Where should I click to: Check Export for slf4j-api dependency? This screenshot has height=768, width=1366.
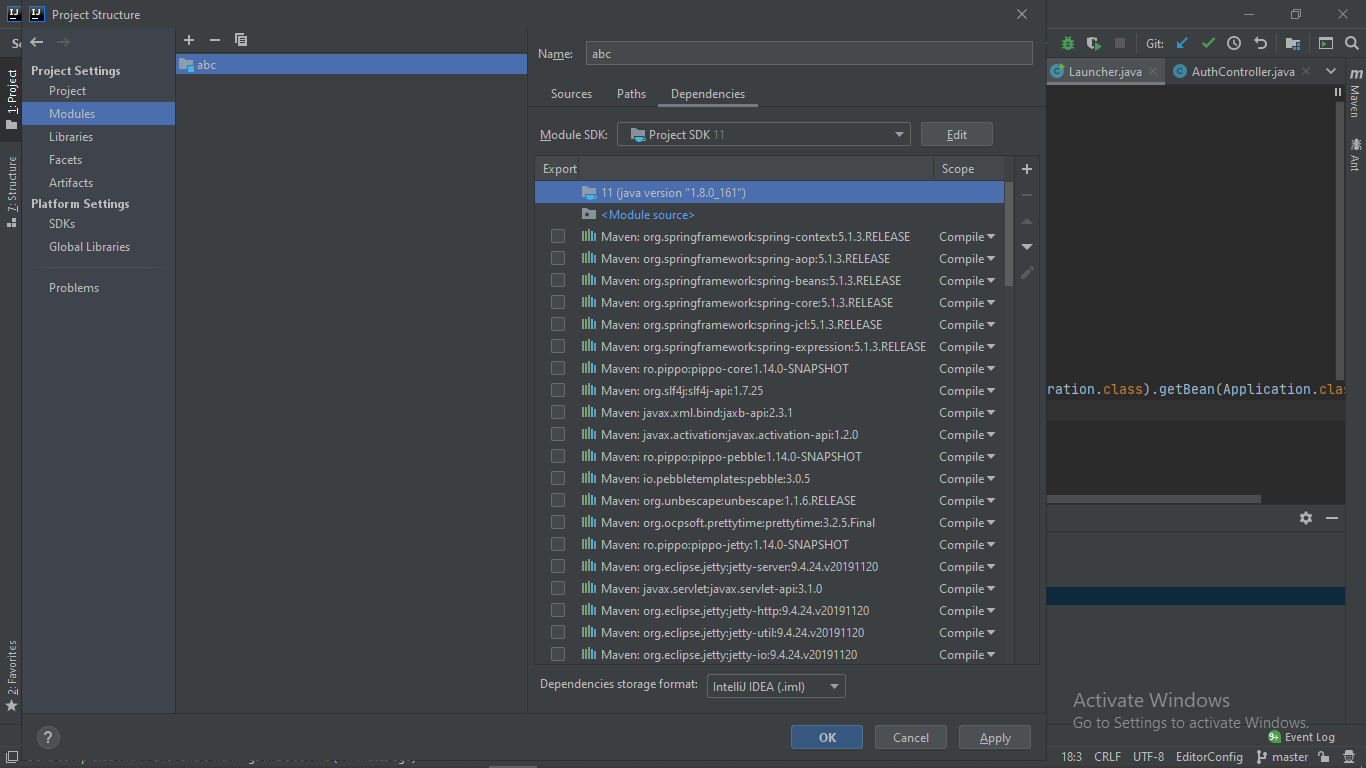[558, 391]
